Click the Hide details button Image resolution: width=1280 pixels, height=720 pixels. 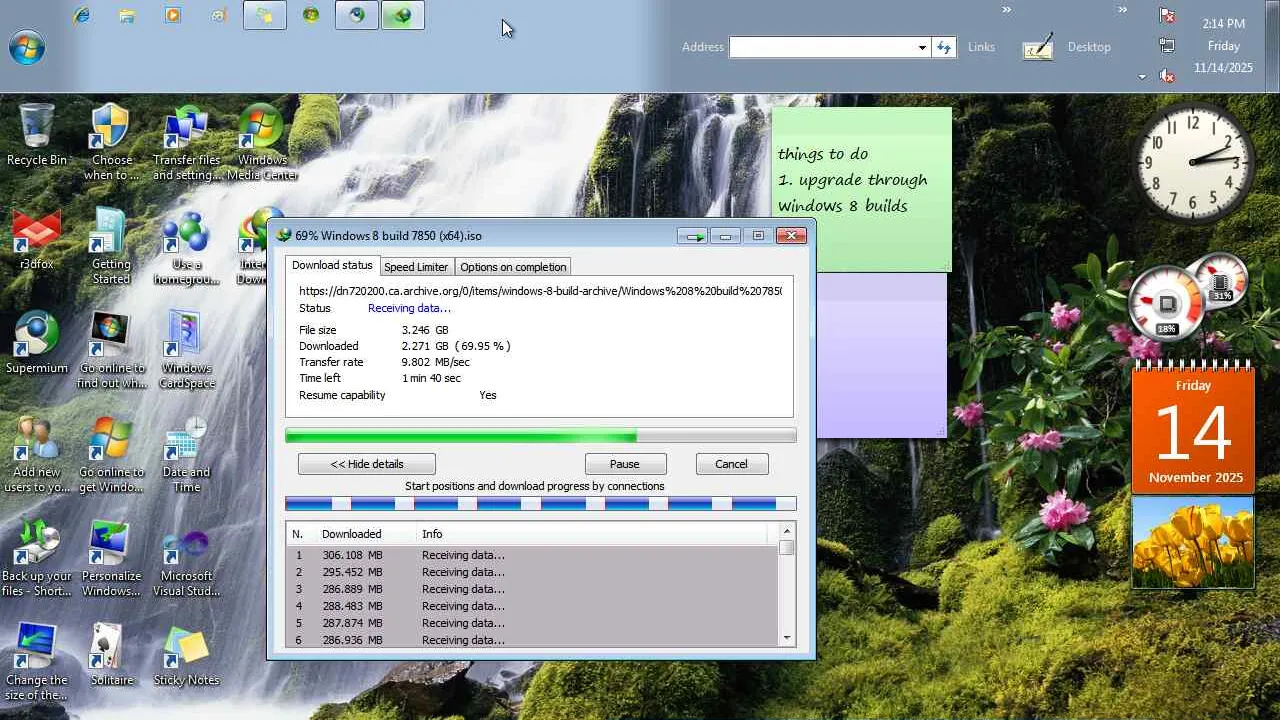[367, 464]
